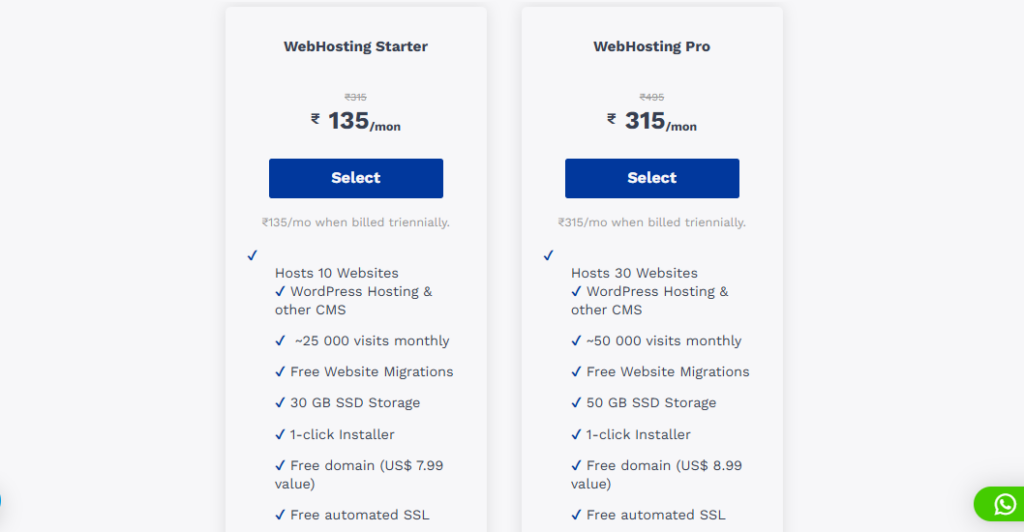Viewport: 1024px width, 532px height.
Task: Open the WhatsApp chat icon
Action: (x=1004, y=504)
